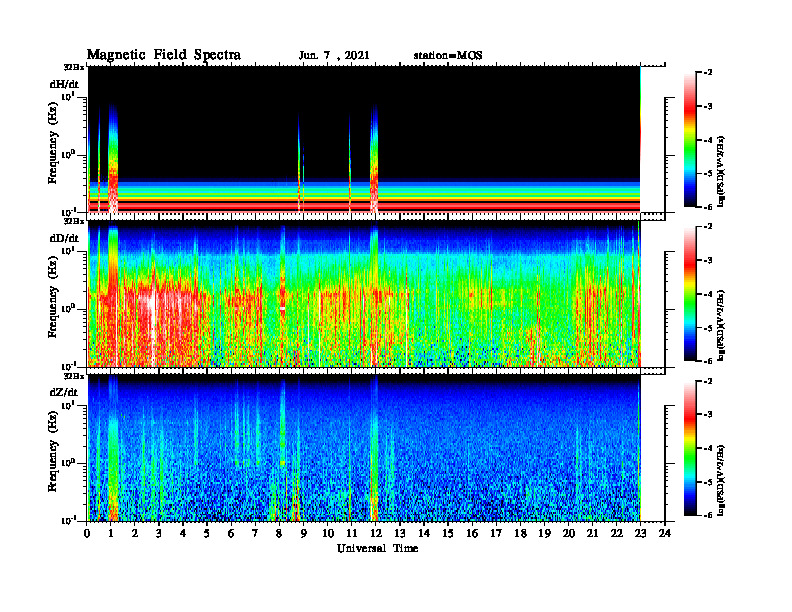Click the "-5" value on dZ/dt color scale
Image resolution: width=792 pixels, height=612 pixels.
(708, 482)
